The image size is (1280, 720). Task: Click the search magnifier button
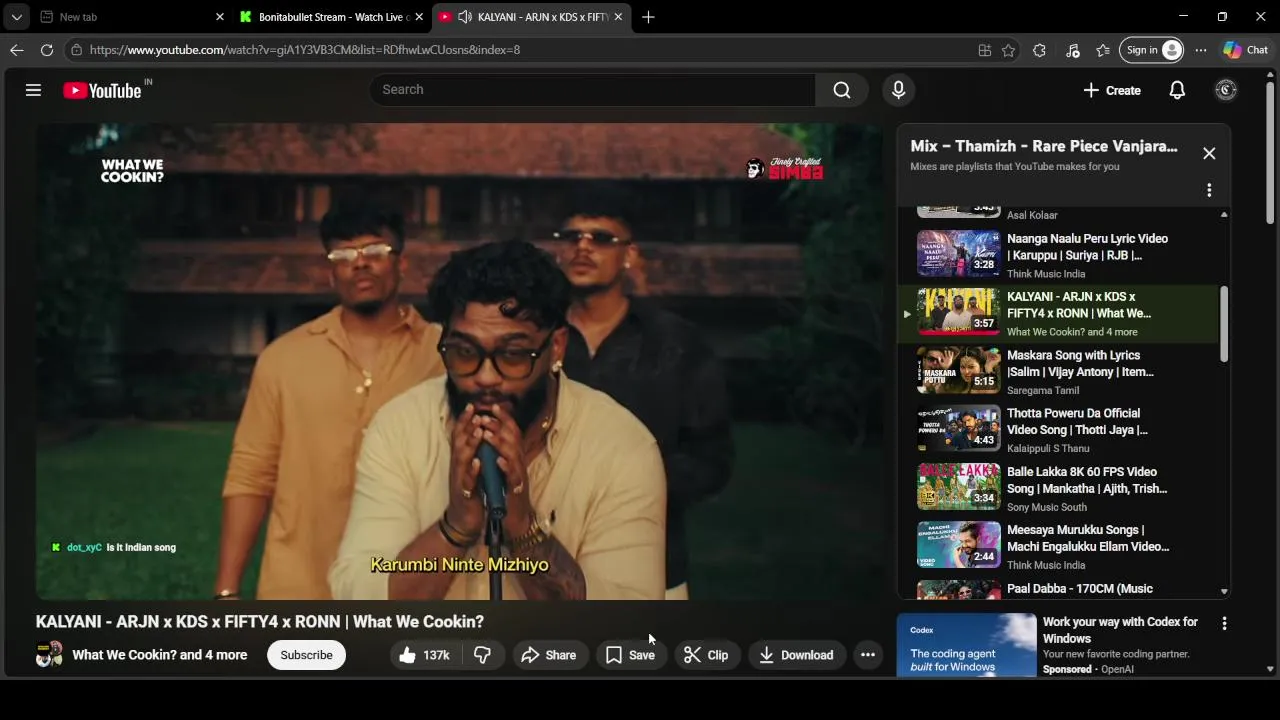[x=842, y=90]
